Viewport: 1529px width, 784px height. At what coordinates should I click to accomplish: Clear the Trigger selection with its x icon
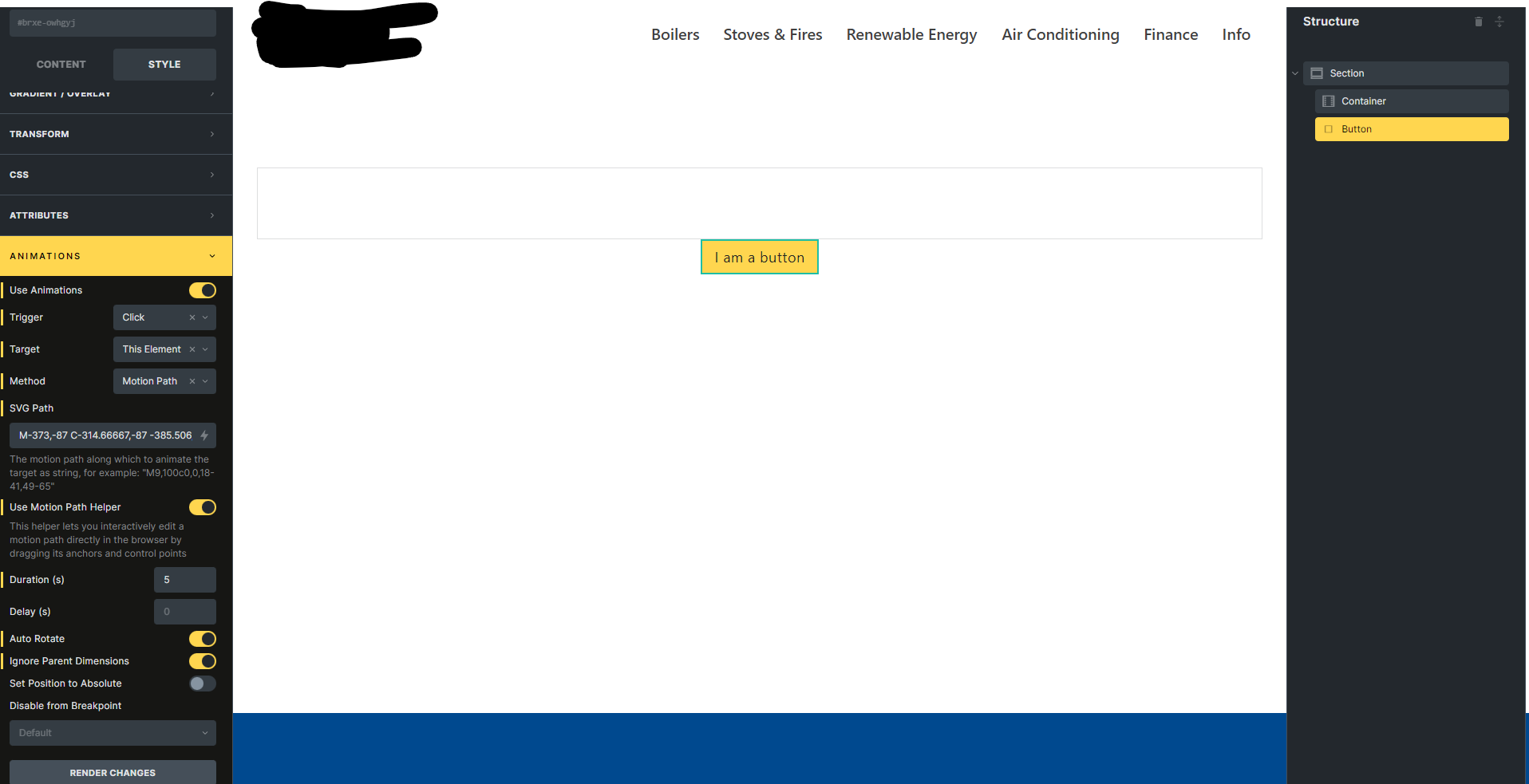(x=192, y=317)
